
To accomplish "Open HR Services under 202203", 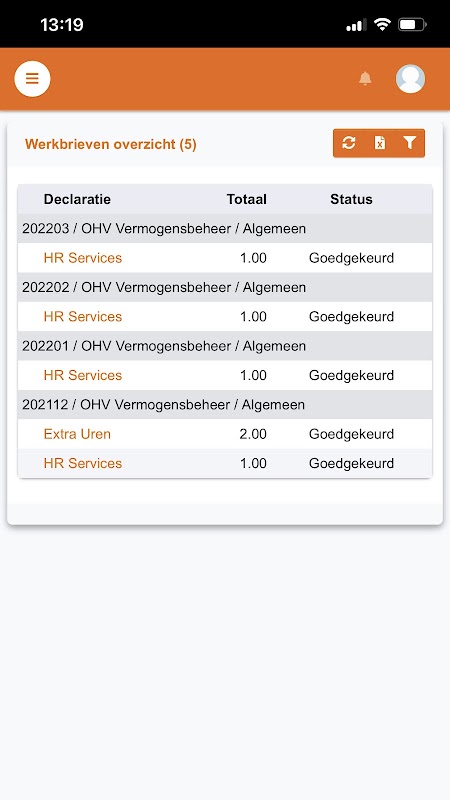I will pyautogui.click(x=83, y=258).
